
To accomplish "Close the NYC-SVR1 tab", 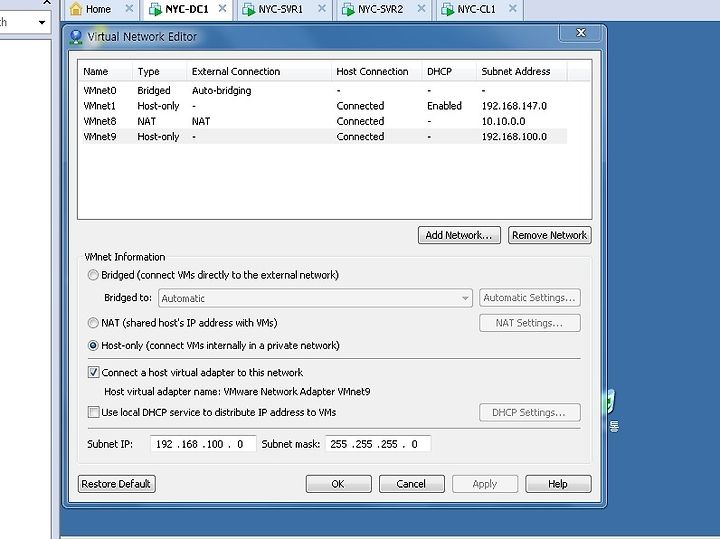I will [x=322, y=8].
